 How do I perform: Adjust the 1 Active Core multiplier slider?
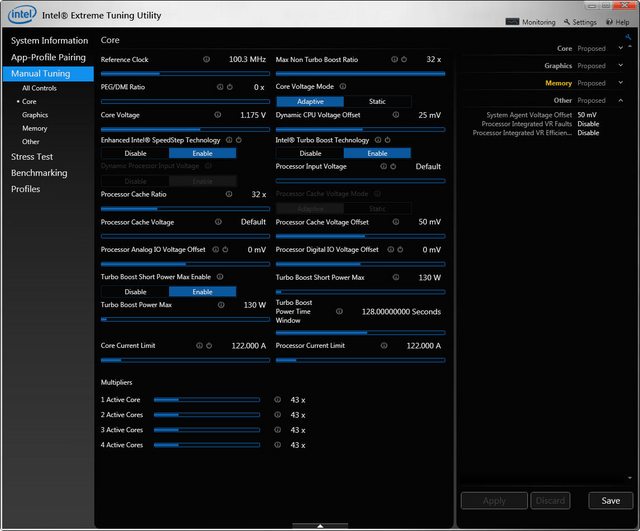[207, 400]
